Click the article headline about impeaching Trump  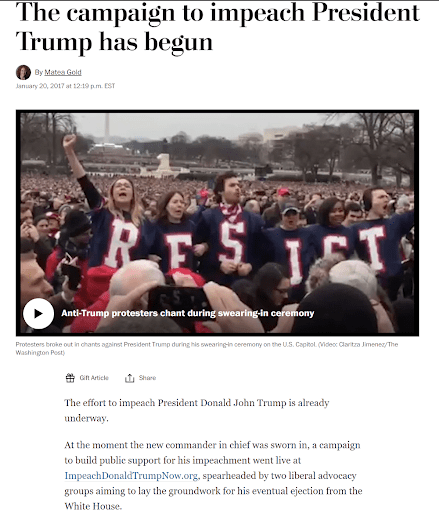(217, 27)
